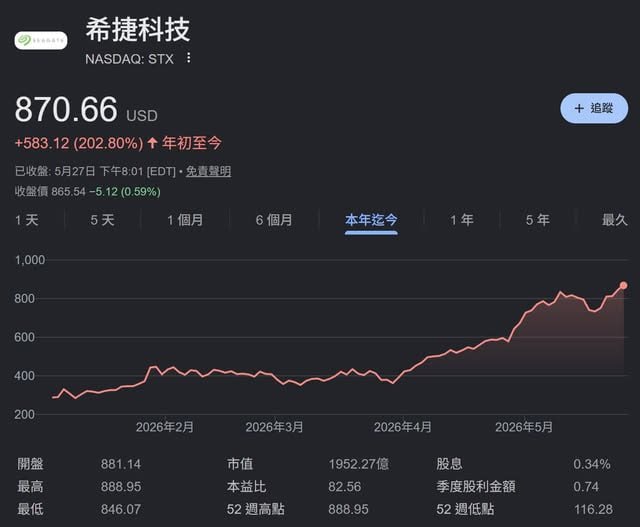The height and width of the screenshot is (527, 640).
Task: Click the 最低 label
Action: tap(30, 509)
